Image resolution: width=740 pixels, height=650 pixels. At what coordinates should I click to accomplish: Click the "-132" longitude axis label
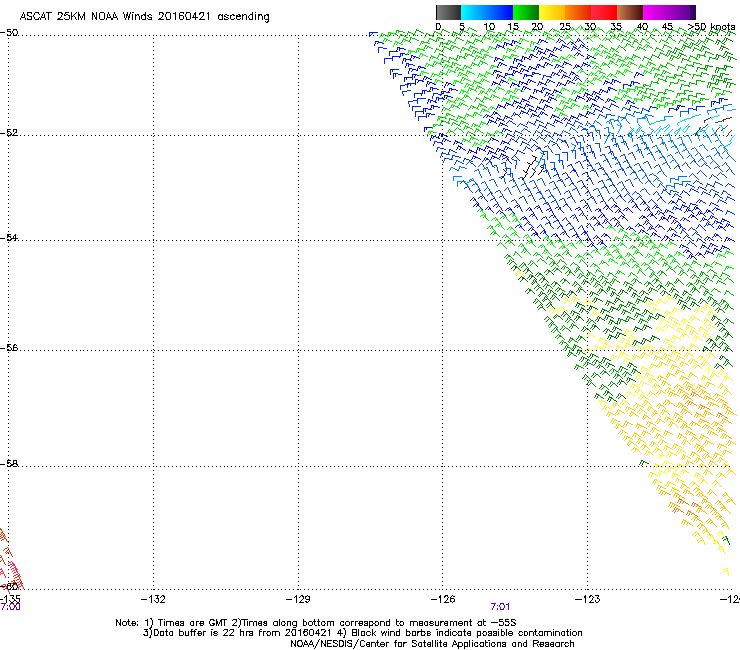point(153,599)
